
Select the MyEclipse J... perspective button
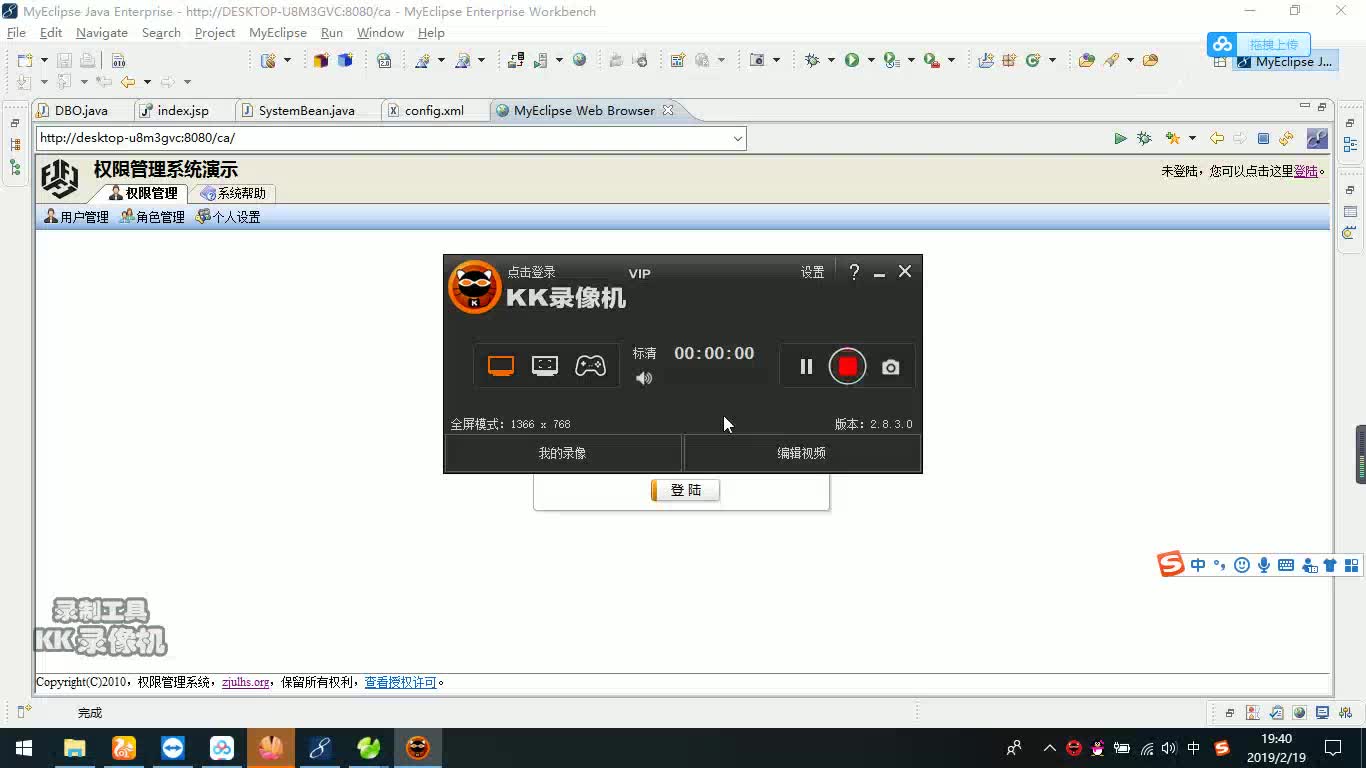click(x=1285, y=61)
